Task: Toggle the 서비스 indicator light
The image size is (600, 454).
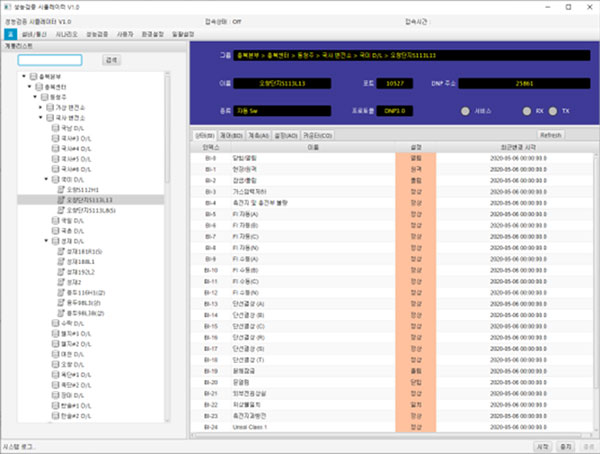Action: click(x=464, y=110)
